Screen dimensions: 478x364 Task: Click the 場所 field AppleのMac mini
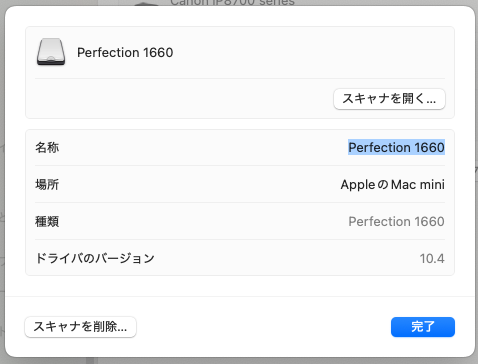tap(392, 184)
